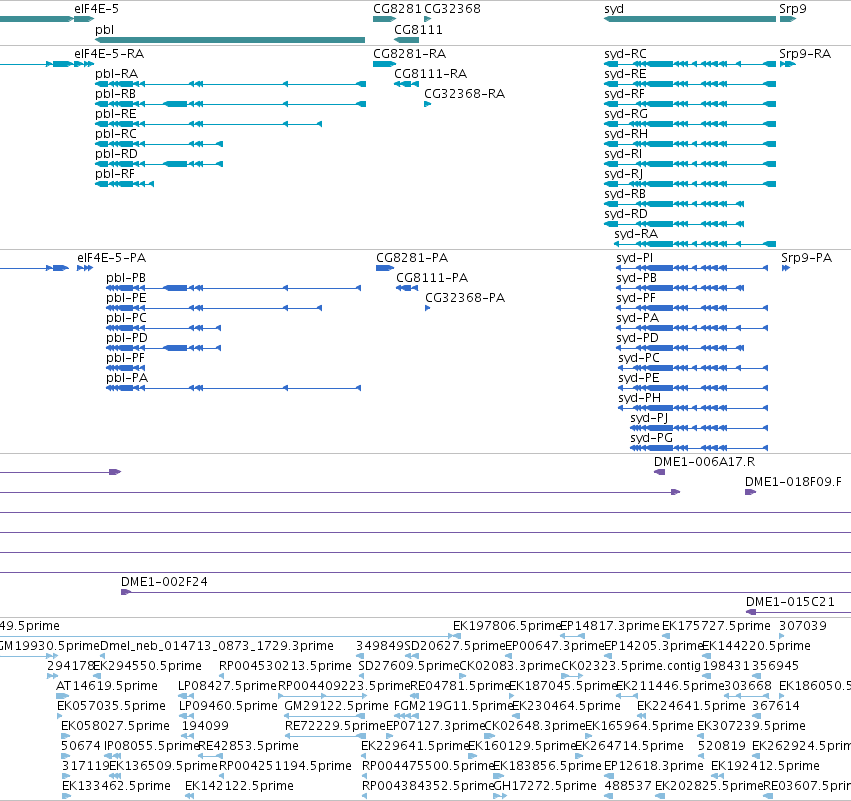Viewport: 851px width, 801px height.
Task: Select the pbl-RD transcript label
Action: click(x=116, y=154)
